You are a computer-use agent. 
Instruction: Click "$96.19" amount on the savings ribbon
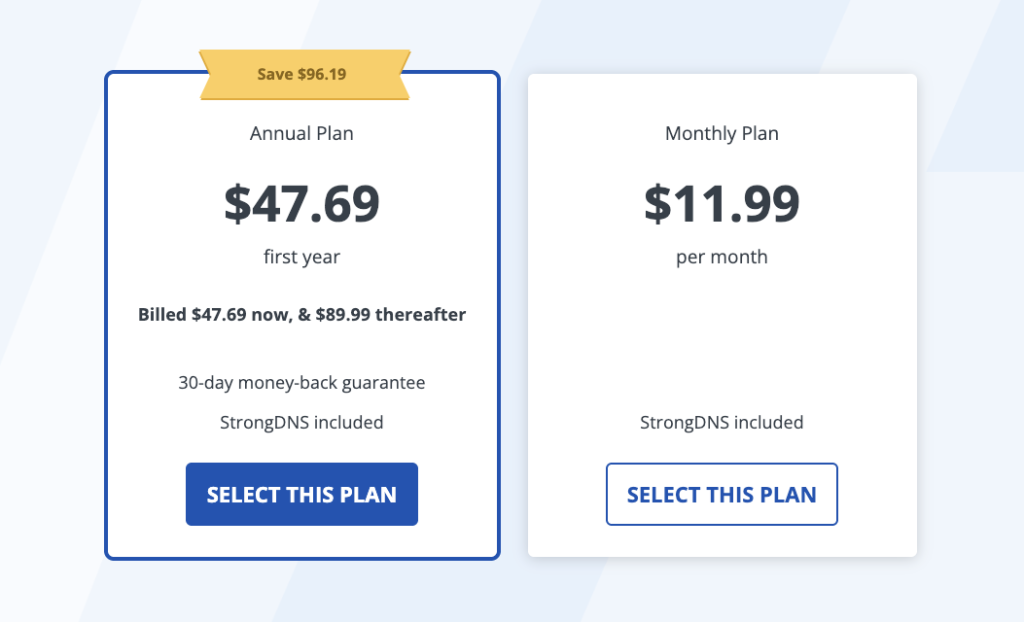click(322, 75)
